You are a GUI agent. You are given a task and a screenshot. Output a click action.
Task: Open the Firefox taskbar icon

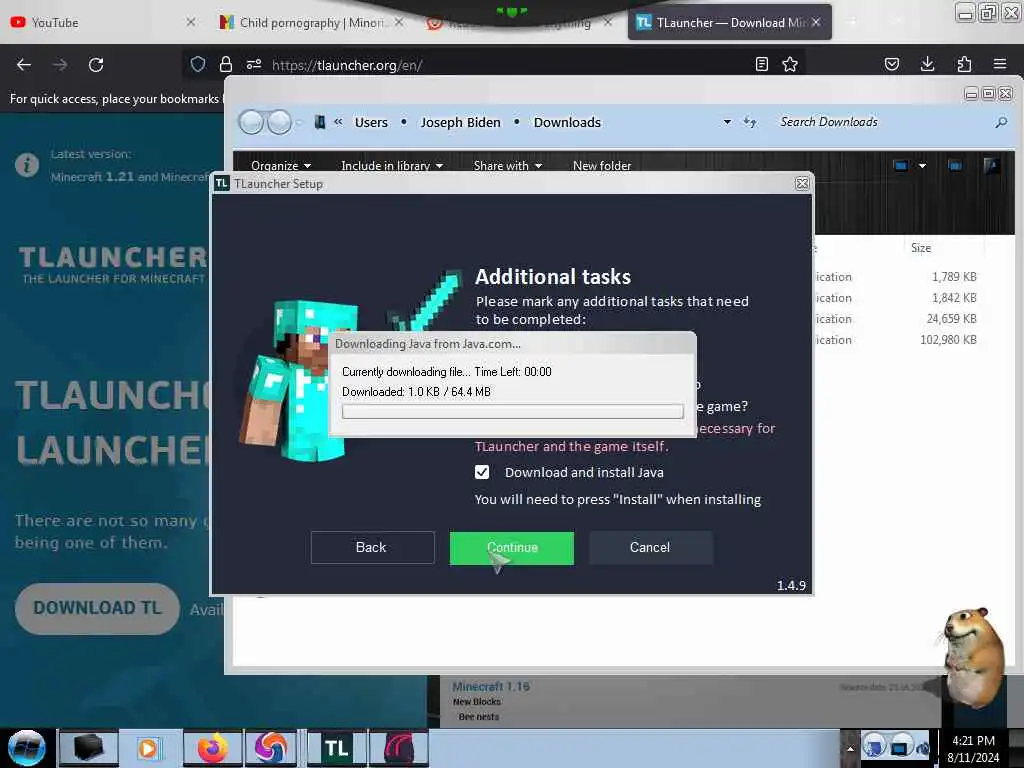pyautogui.click(x=213, y=748)
